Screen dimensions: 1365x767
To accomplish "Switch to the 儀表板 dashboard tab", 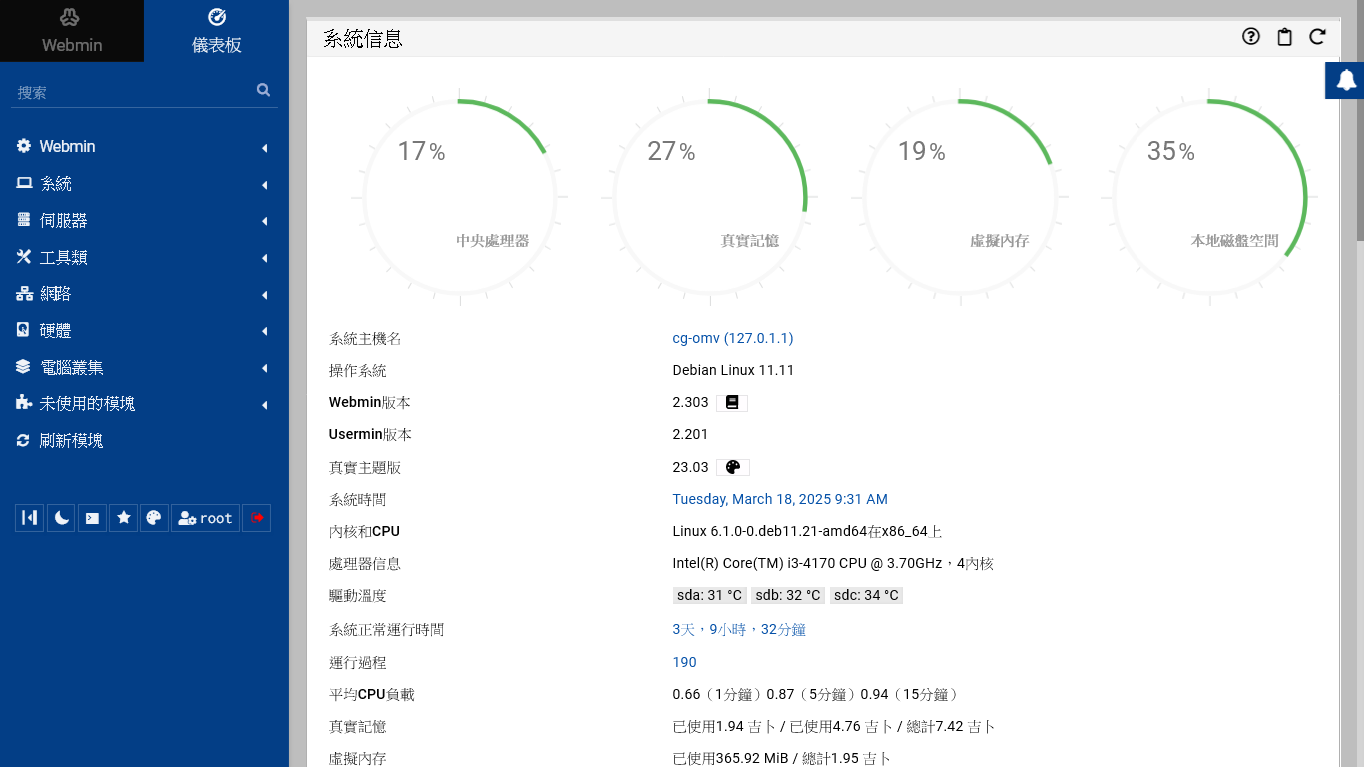I will 216,31.
